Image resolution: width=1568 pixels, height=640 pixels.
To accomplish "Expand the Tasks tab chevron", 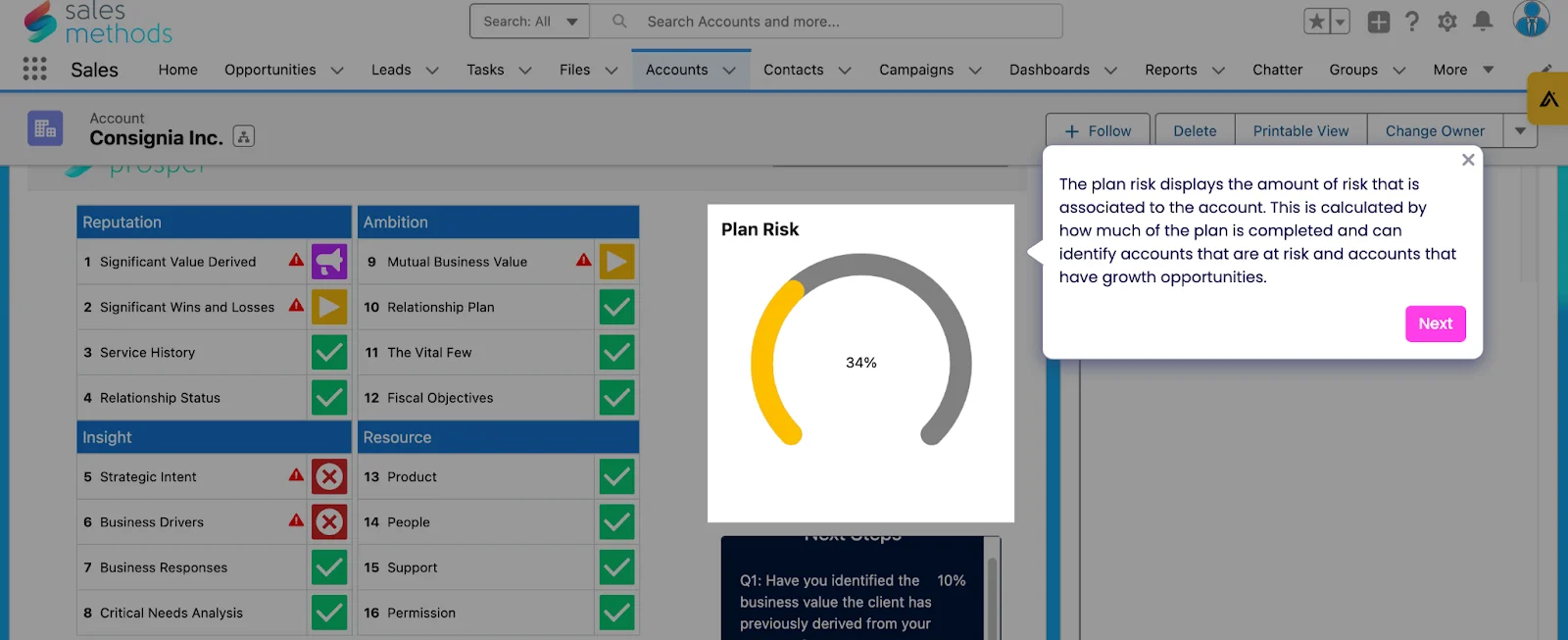I will pyautogui.click(x=525, y=71).
